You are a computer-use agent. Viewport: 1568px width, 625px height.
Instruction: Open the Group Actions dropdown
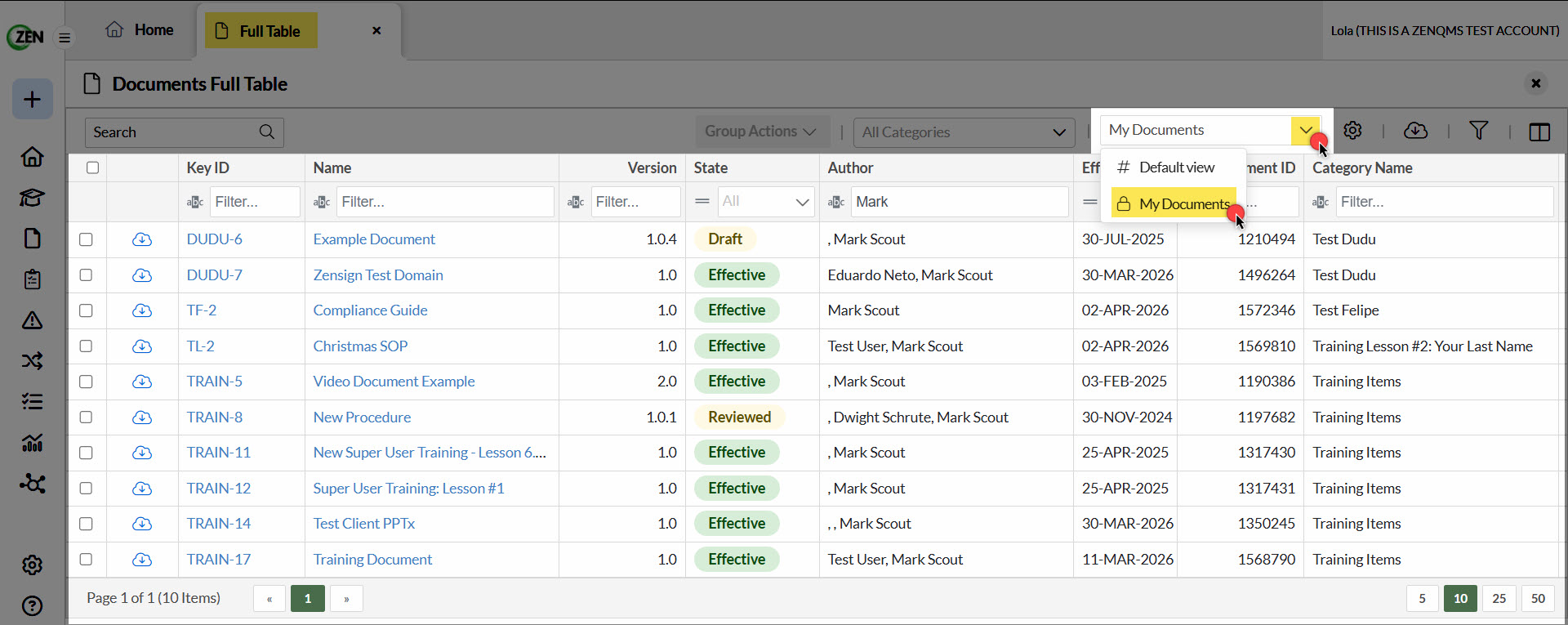point(762,132)
